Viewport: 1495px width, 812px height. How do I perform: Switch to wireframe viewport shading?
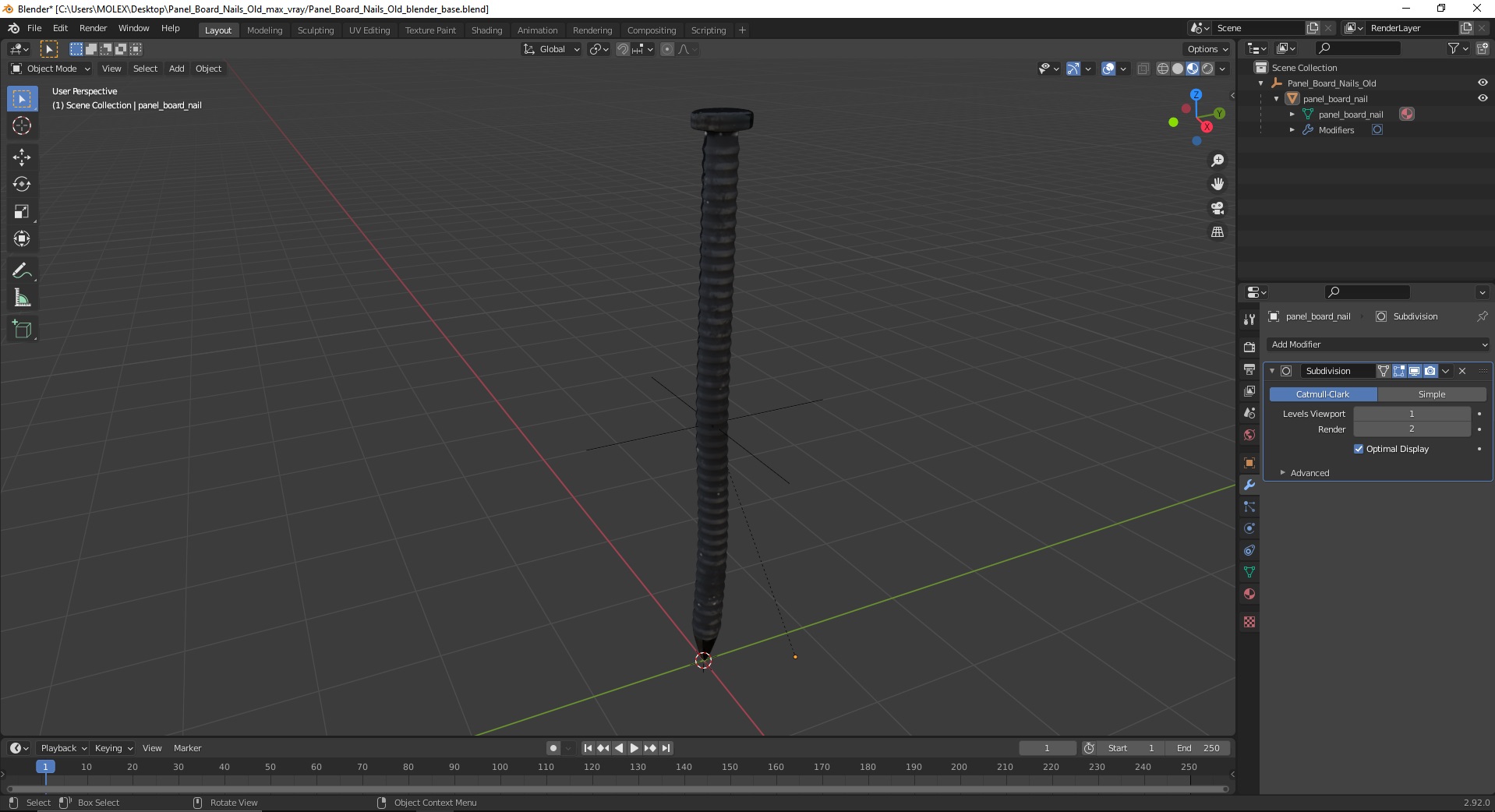[x=1163, y=69]
